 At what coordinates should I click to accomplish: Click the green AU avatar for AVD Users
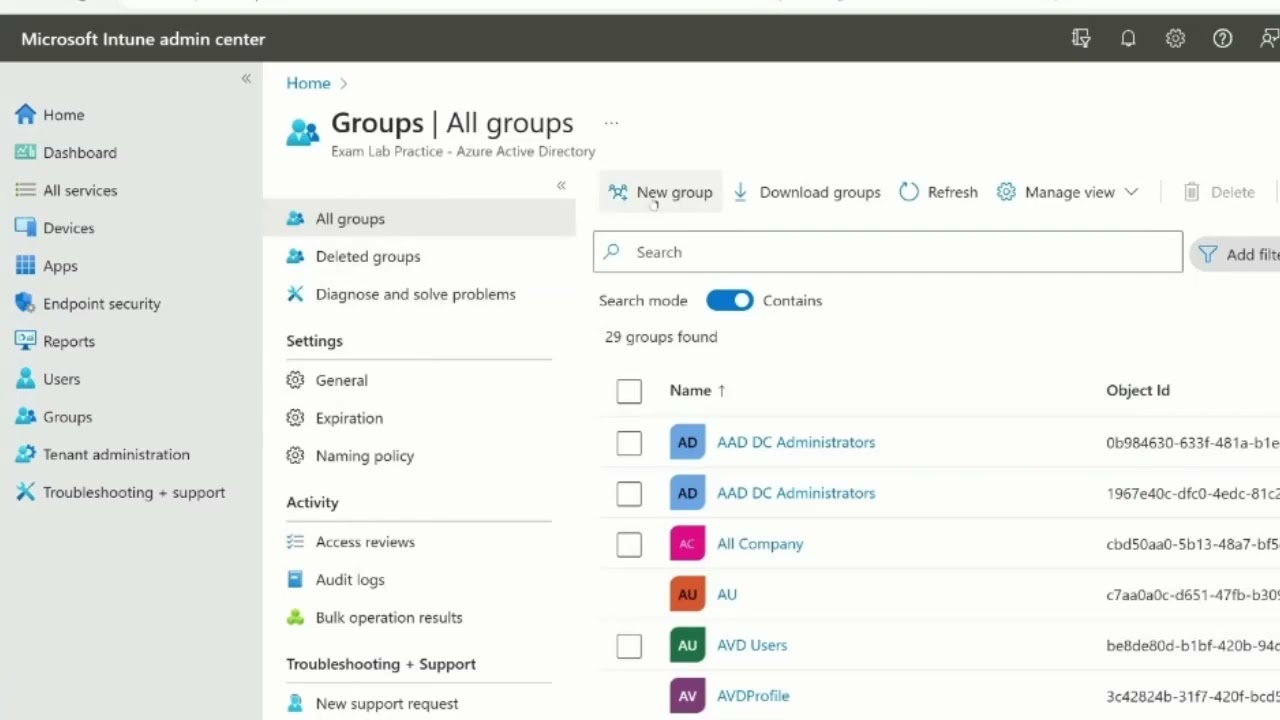687,645
